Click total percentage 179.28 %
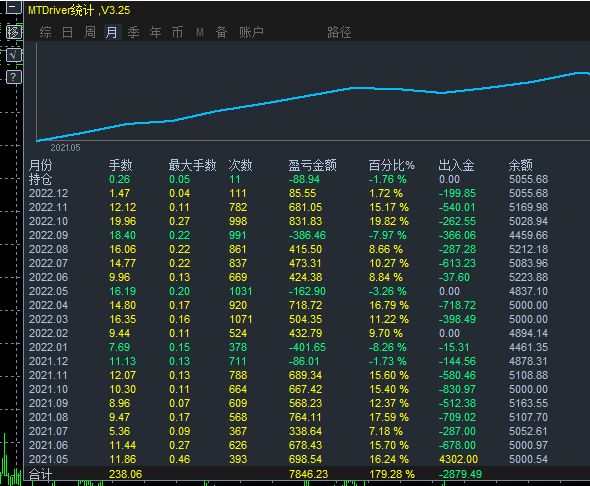Viewport: 590px width, 486px height. pos(392,474)
